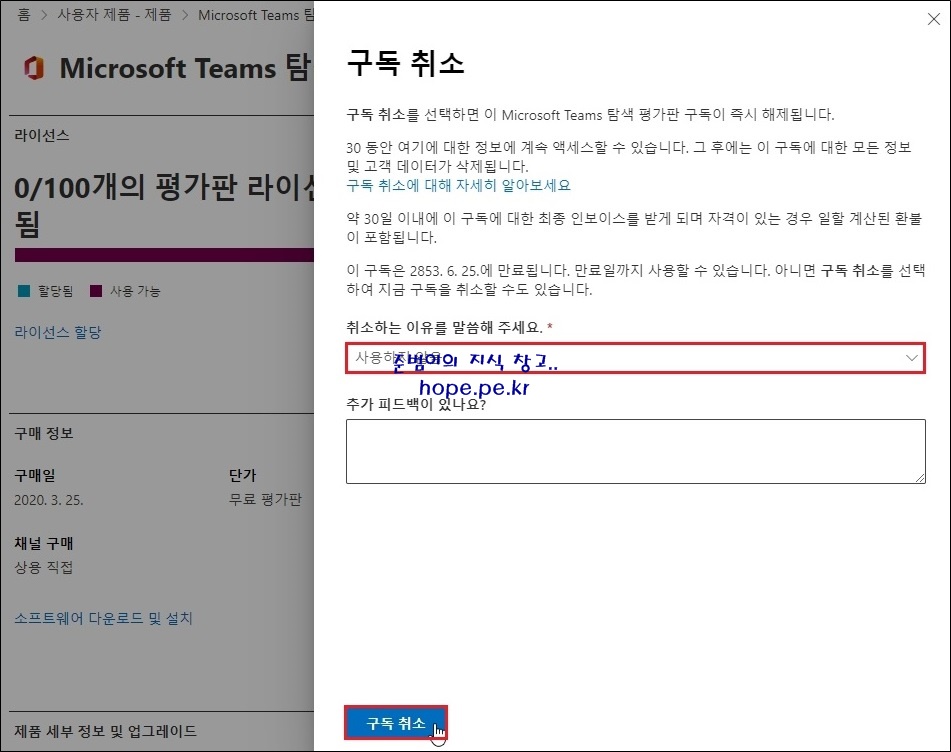
Task: Click the 구매일 label
Action: 35,475
